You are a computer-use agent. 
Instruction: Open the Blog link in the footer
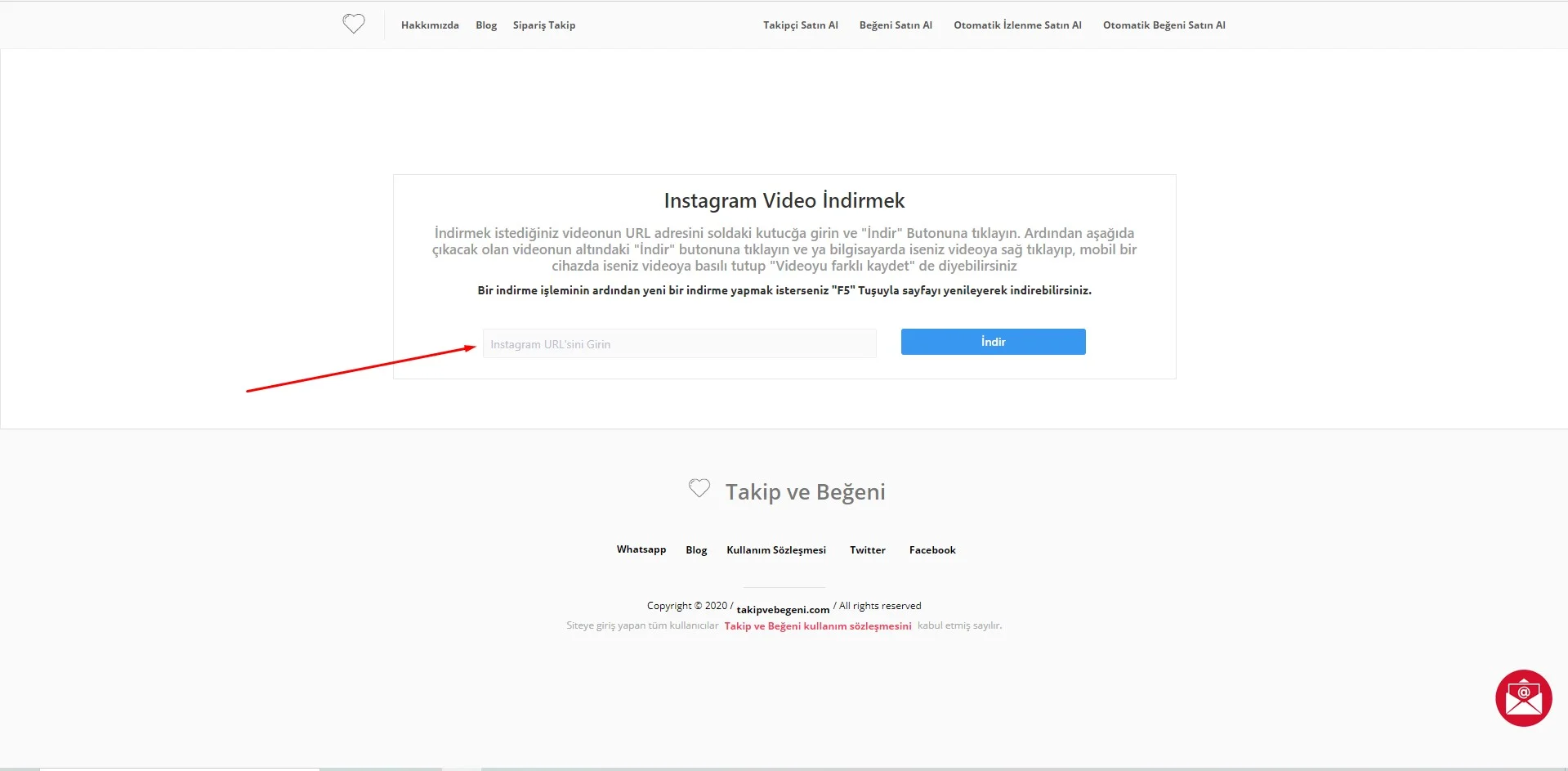click(696, 550)
